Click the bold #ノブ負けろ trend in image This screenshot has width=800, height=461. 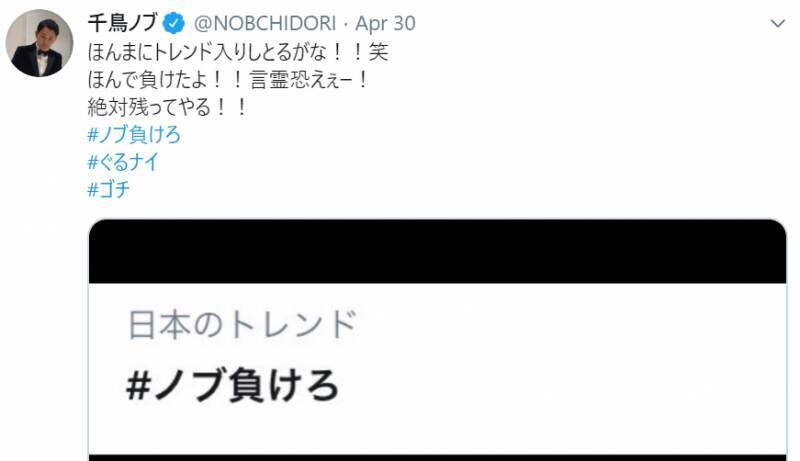[x=232, y=385]
